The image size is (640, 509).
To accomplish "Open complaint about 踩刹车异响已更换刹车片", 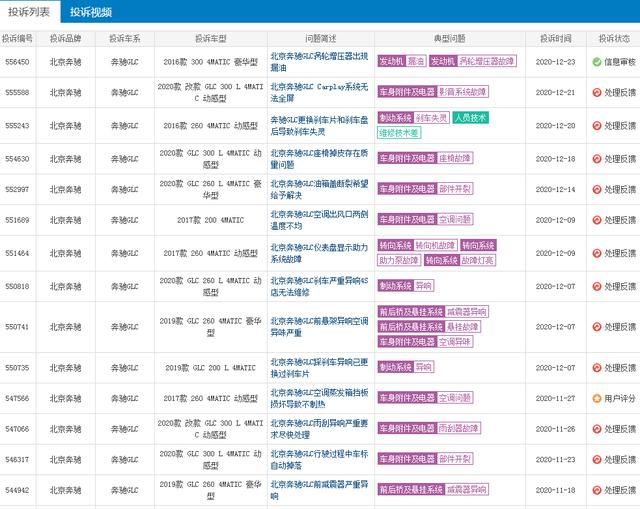I will [319, 368].
